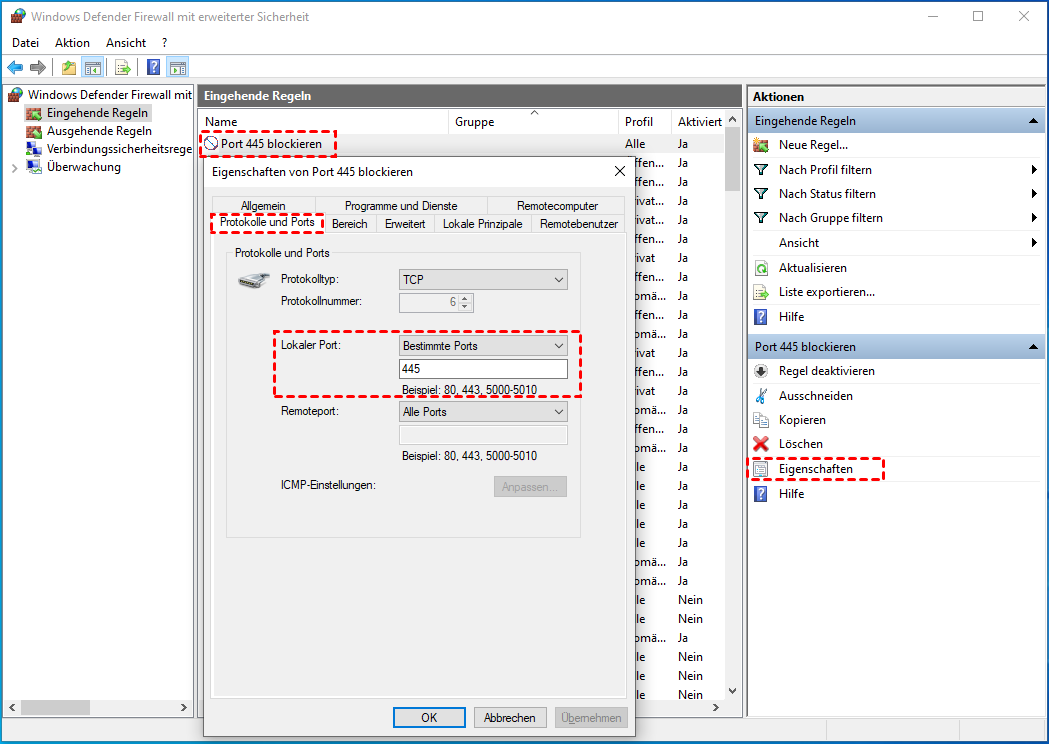The image size is (1049, 744).
Task: Click Hilfe icon under Eingehende Regeln actions
Action: [761, 316]
